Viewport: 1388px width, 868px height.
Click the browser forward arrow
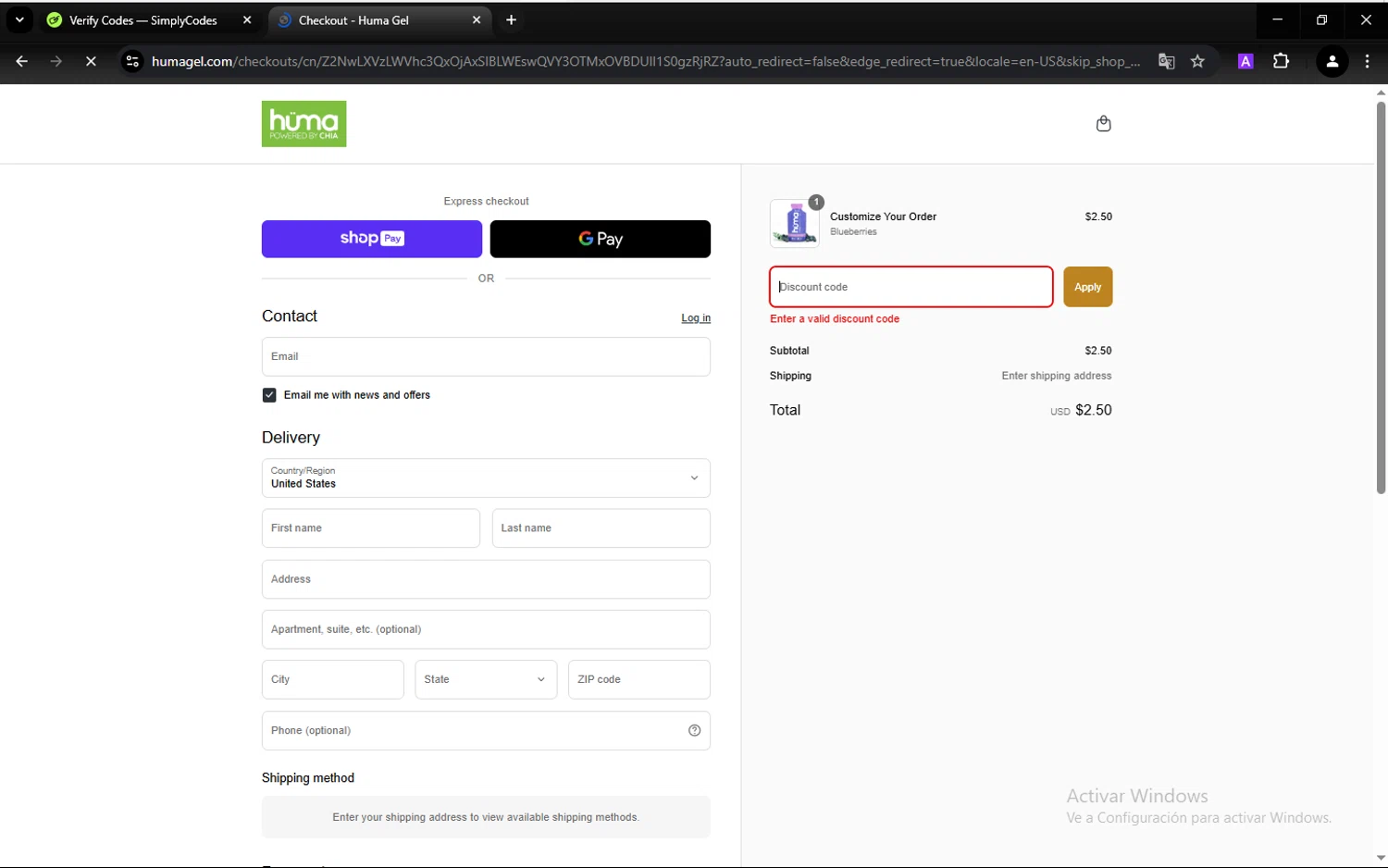pos(56,61)
